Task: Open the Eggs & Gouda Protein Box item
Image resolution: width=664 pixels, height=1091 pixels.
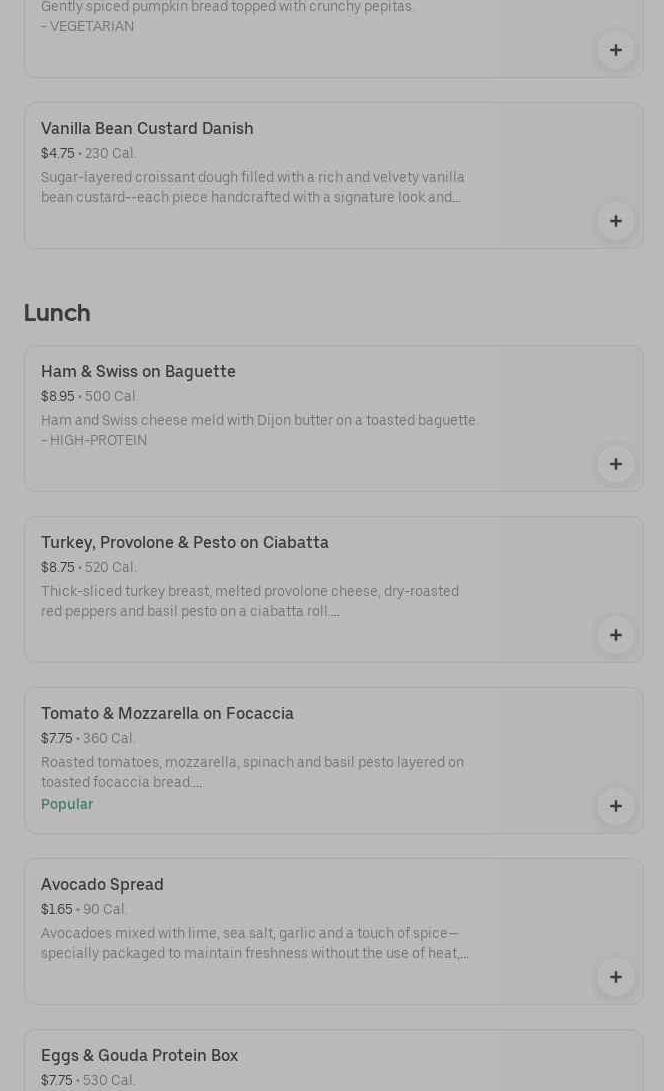Action: click(x=139, y=1056)
